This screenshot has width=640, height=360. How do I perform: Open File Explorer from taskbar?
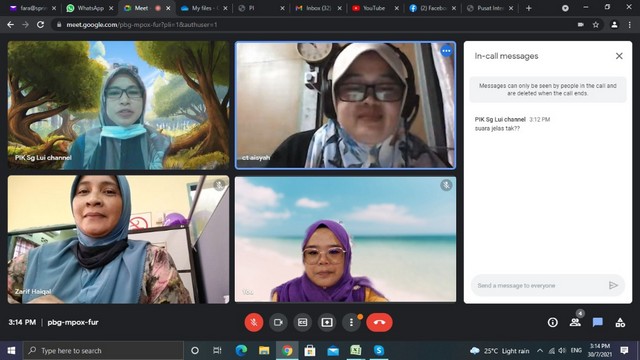coord(264,350)
